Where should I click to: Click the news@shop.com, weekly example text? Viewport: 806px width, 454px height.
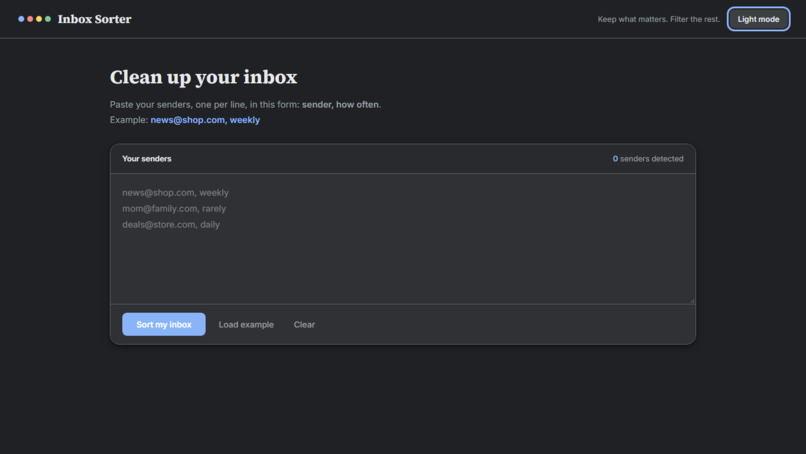pos(205,120)
